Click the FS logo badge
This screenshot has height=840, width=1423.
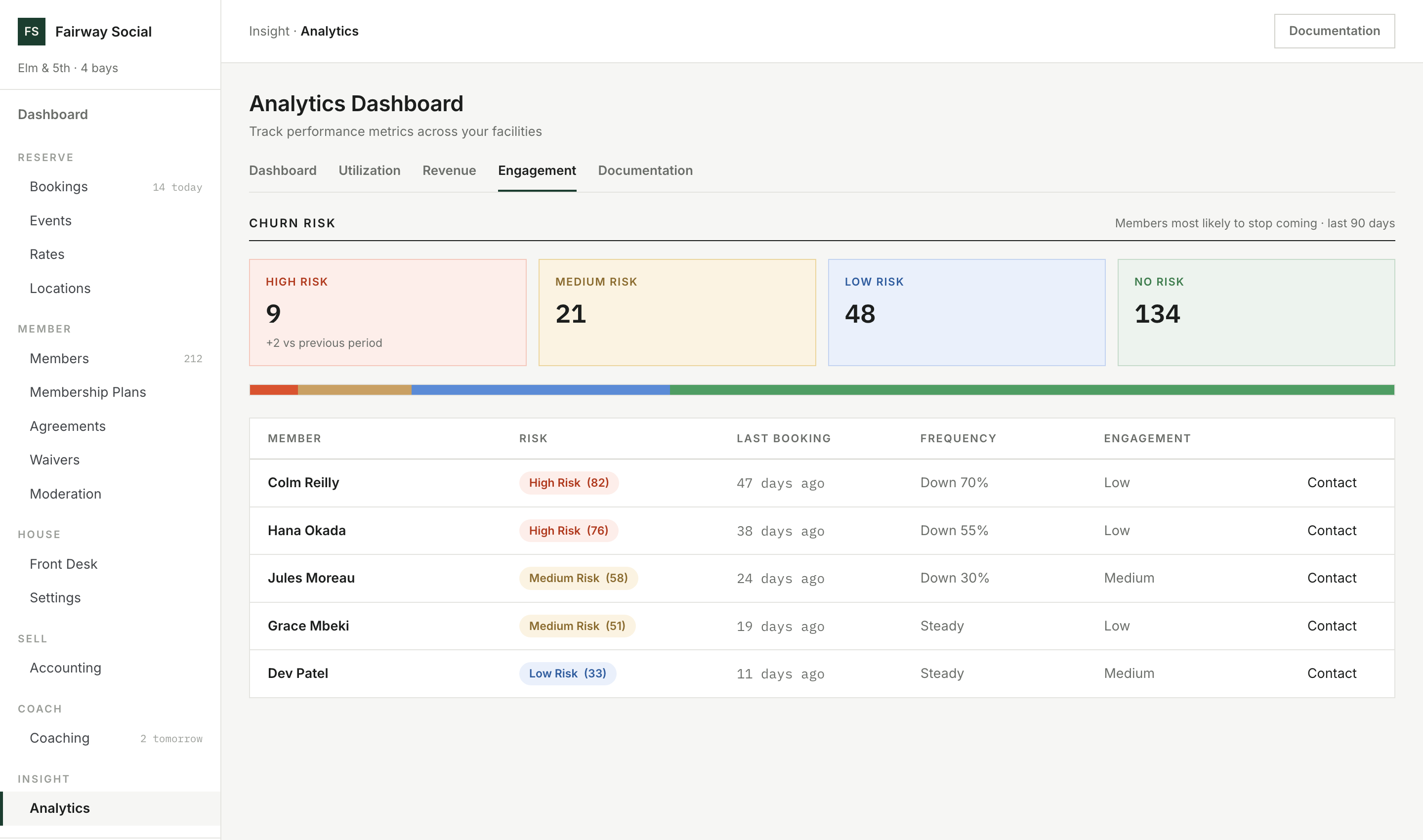[32, 32]
